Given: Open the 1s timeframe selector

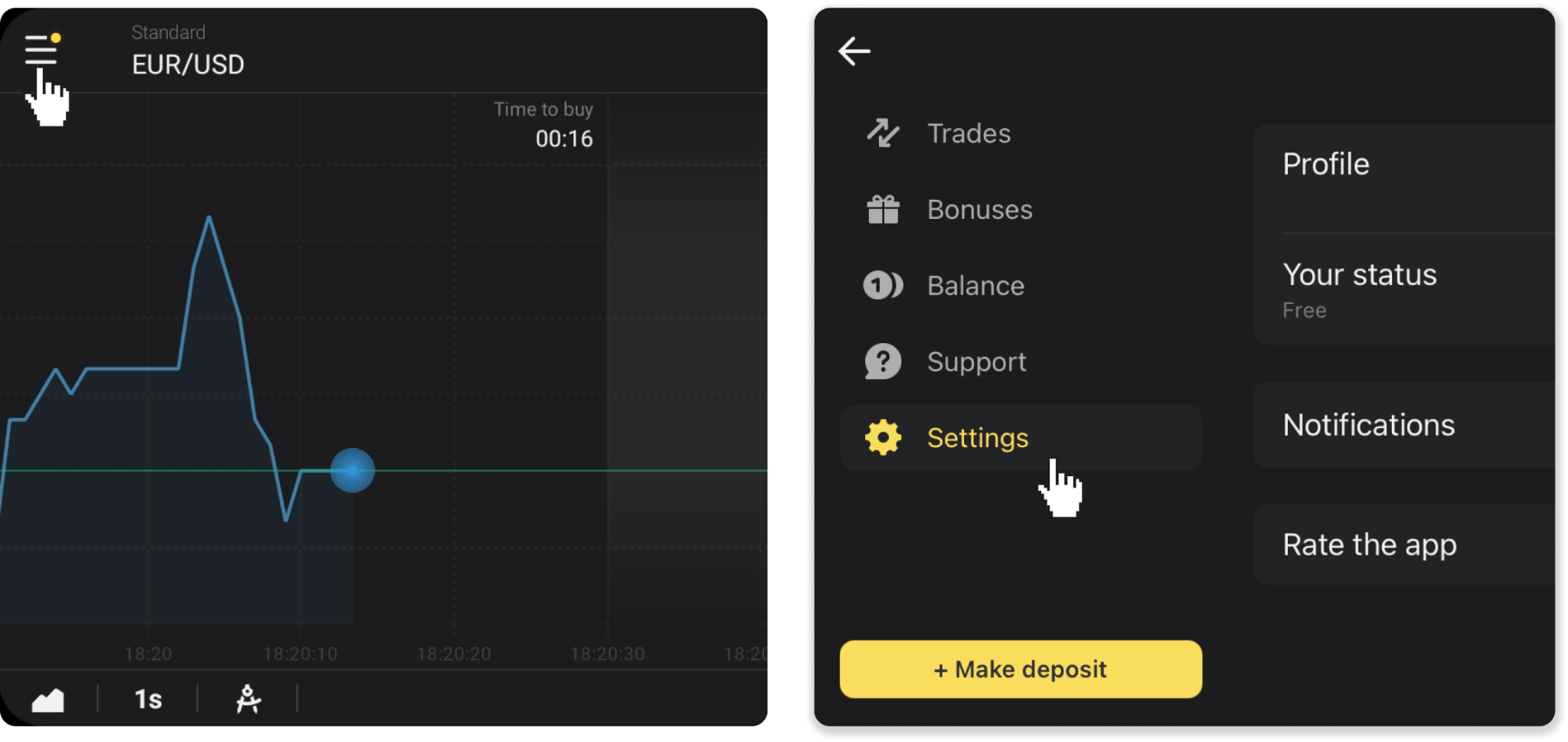Looking at the screenshot, I should [x=148, y=699].
